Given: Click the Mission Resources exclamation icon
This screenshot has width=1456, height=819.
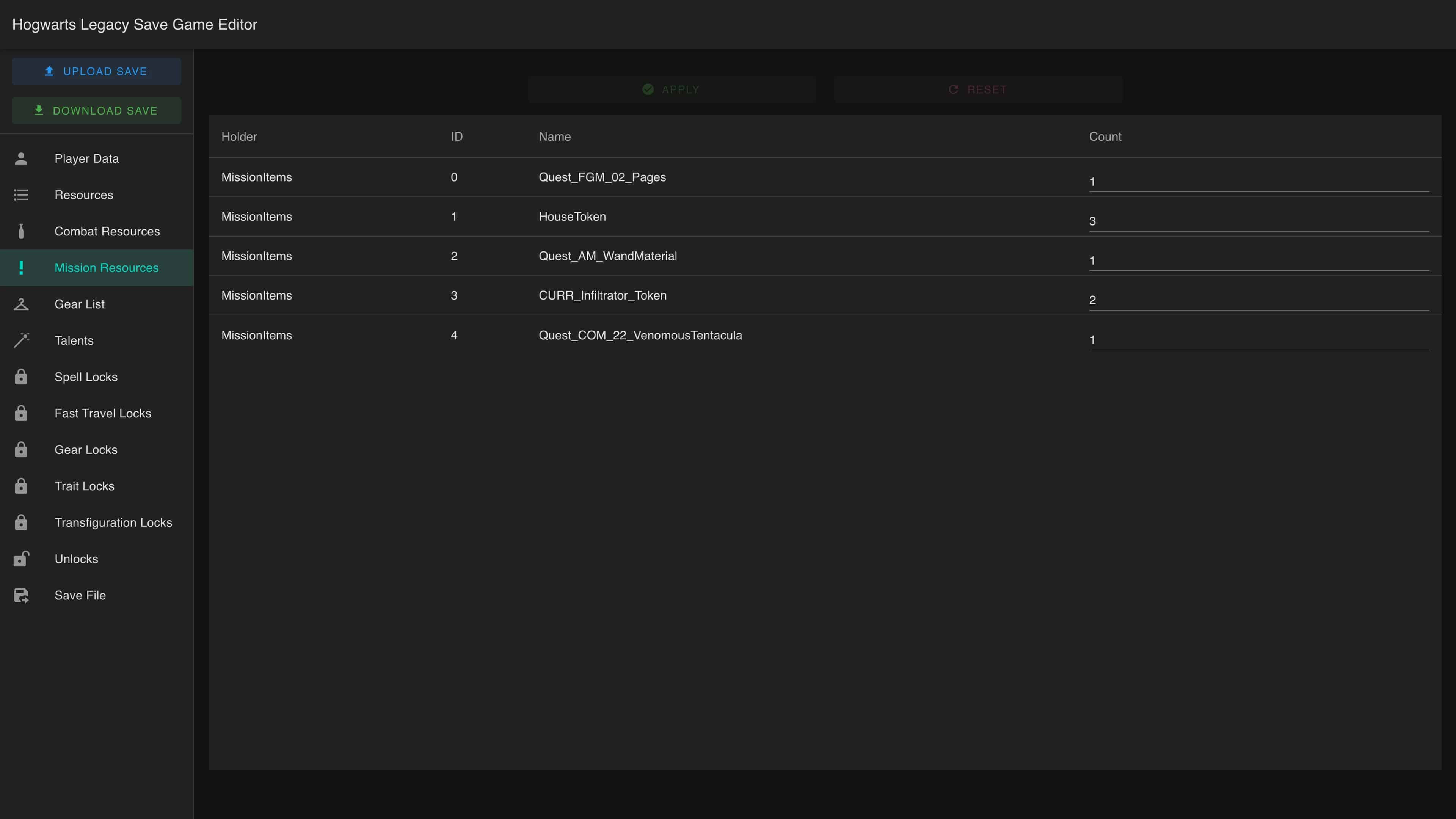Looking at the screenshot, I should pyautogui.click(x=21, y=268).
